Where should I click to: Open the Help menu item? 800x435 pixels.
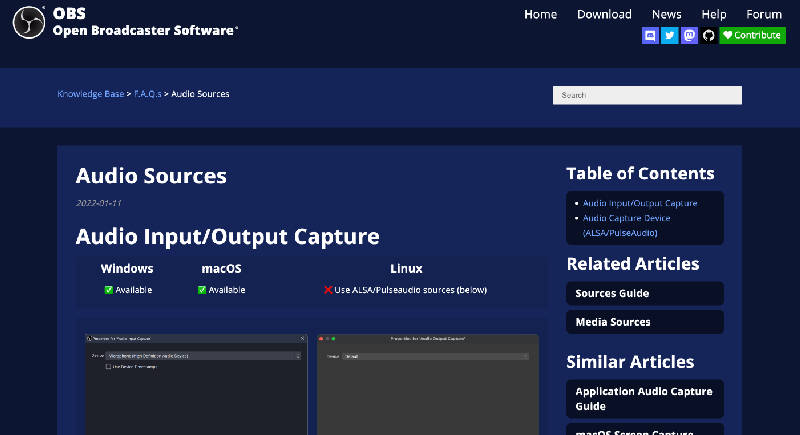(714, 14)
